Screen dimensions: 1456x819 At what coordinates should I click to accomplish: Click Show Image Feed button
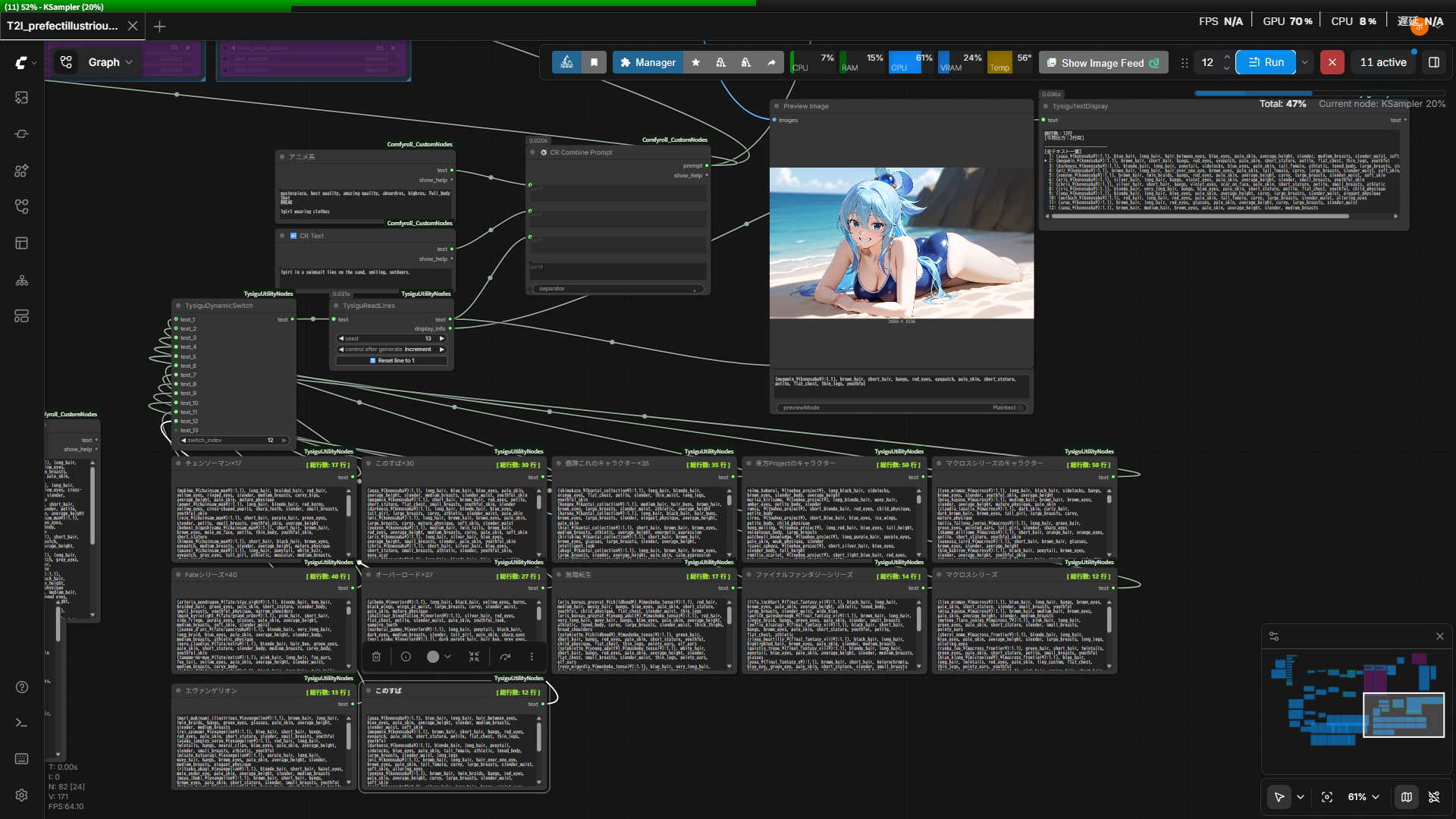point(1103,63)
